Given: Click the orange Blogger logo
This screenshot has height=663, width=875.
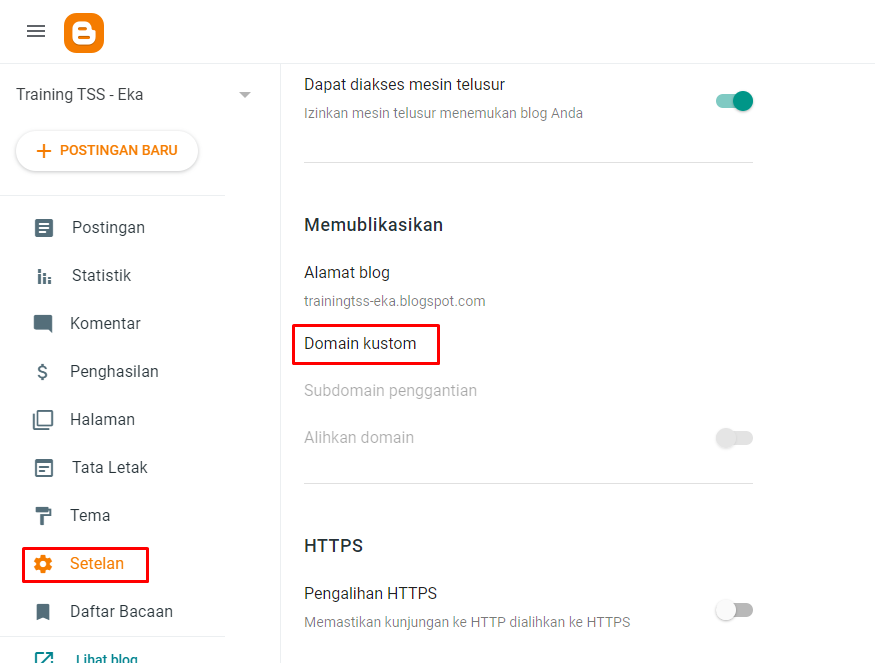Looking at the screenshot, I should (x=84, y=33).
